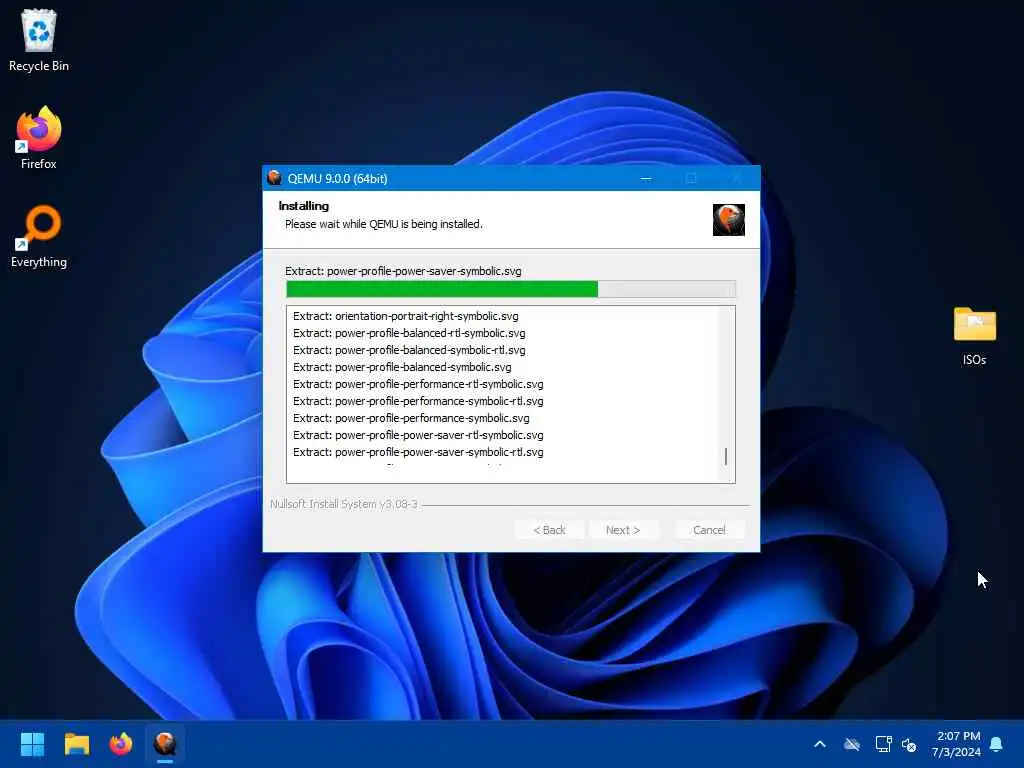The image size is (1024, 768).
Task: Click the Installing heading text
Action: [304, 206]
